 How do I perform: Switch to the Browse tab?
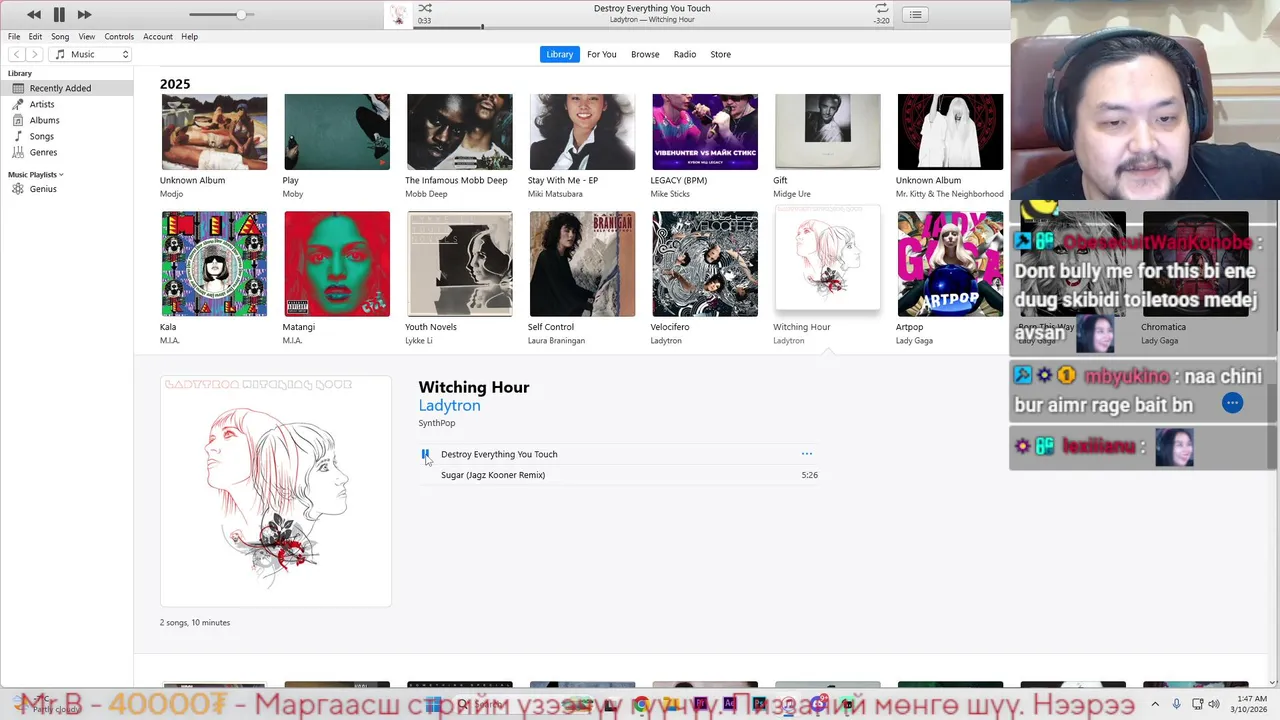tap(645, 54)
